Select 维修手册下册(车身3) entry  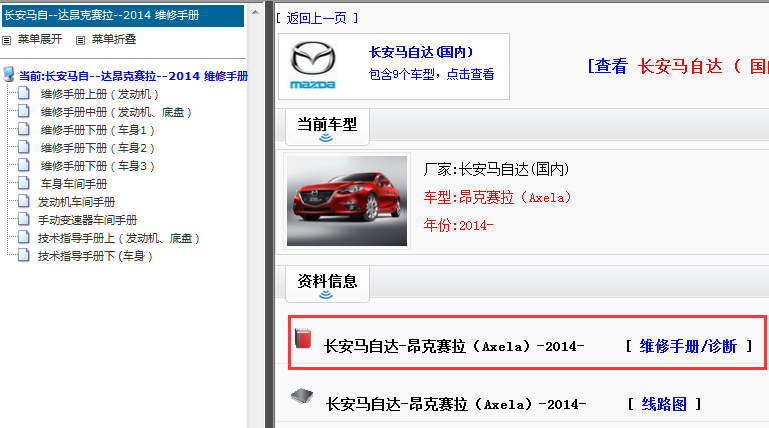tap(98, 166)
